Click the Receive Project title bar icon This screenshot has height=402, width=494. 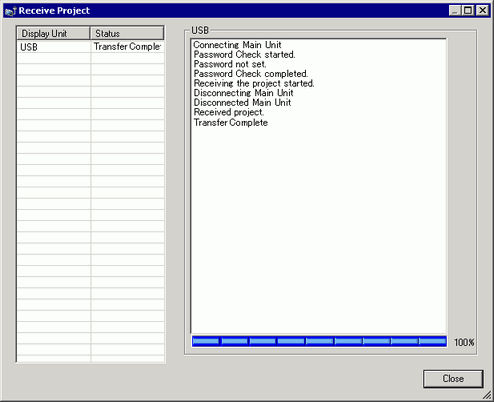[x=10, y=11]
